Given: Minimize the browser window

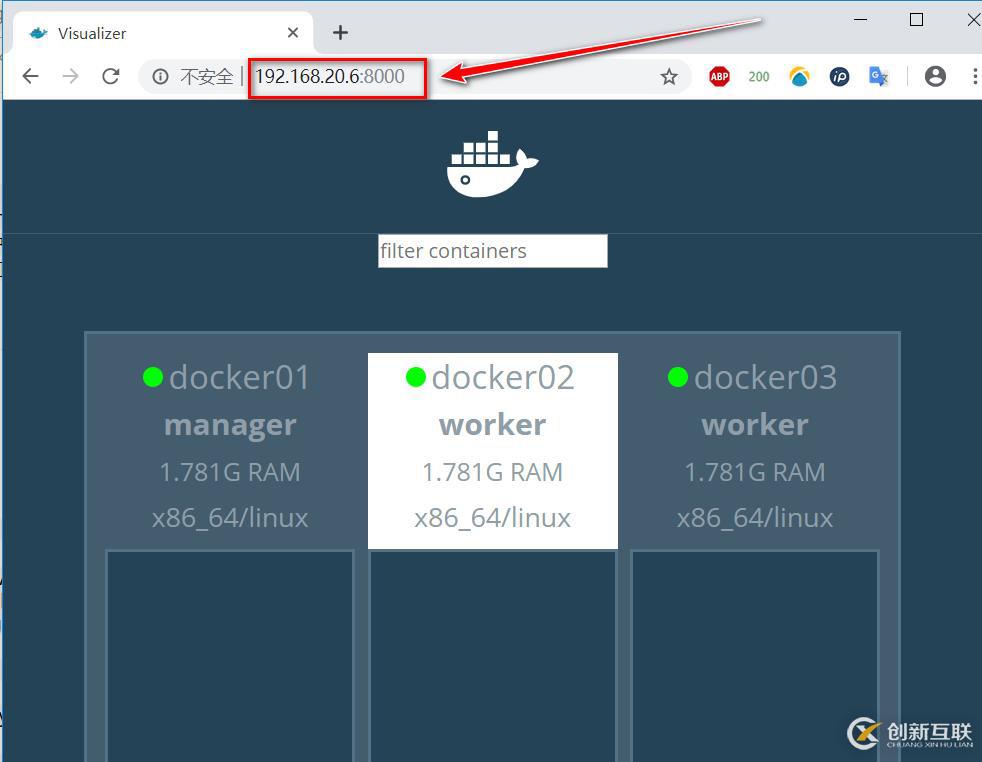Looking at the screenshot, I should pos(861,19).
